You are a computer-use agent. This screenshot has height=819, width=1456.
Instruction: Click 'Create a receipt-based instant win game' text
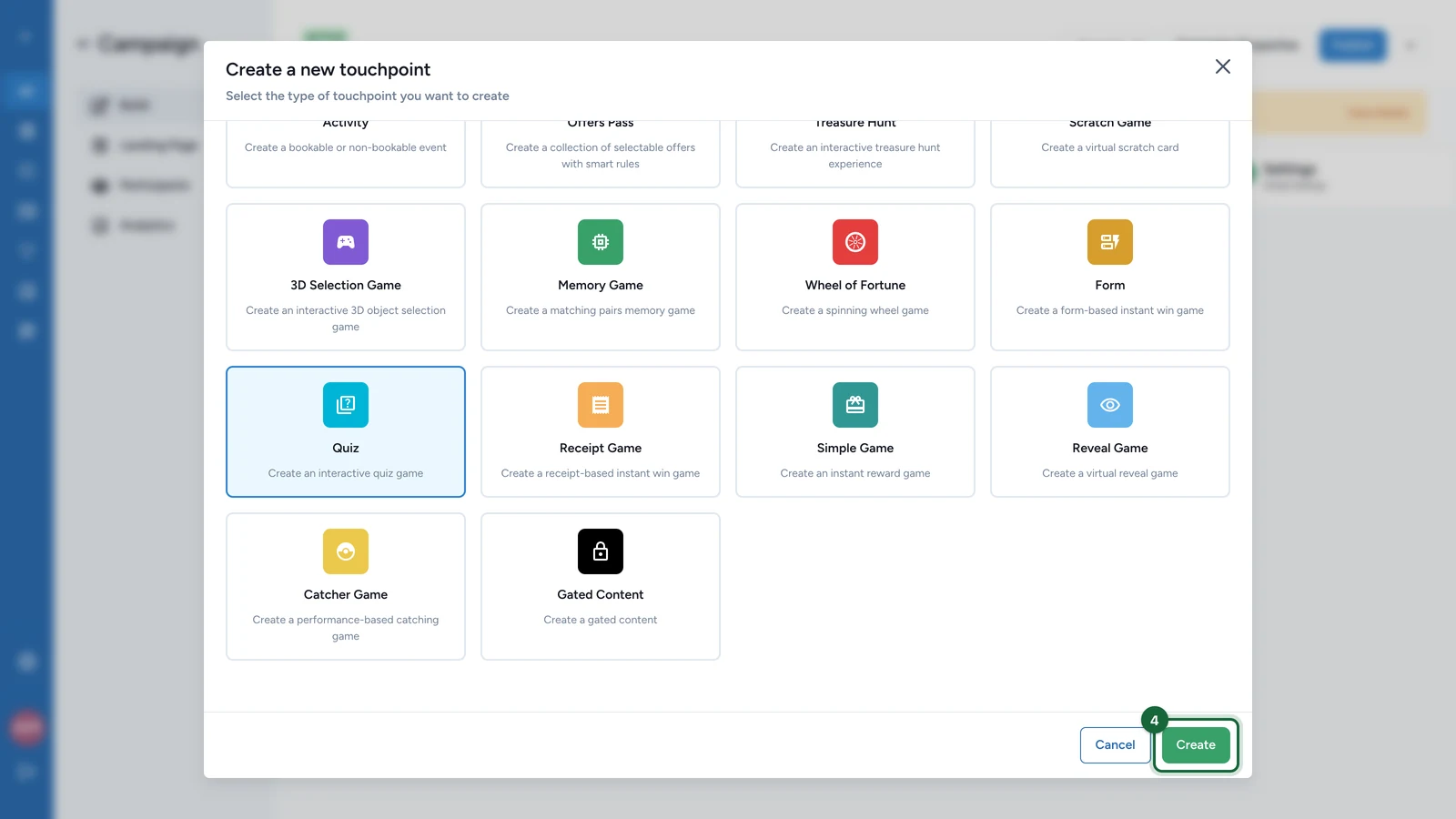601,473
